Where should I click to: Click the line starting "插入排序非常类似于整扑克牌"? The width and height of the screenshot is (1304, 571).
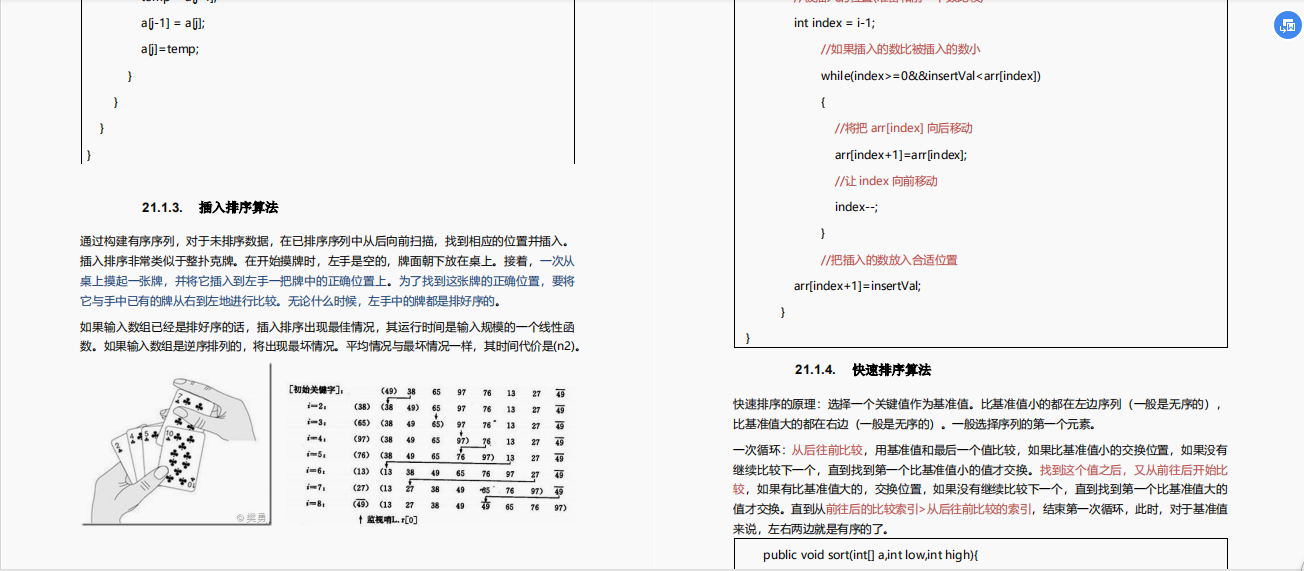(327, 261)
